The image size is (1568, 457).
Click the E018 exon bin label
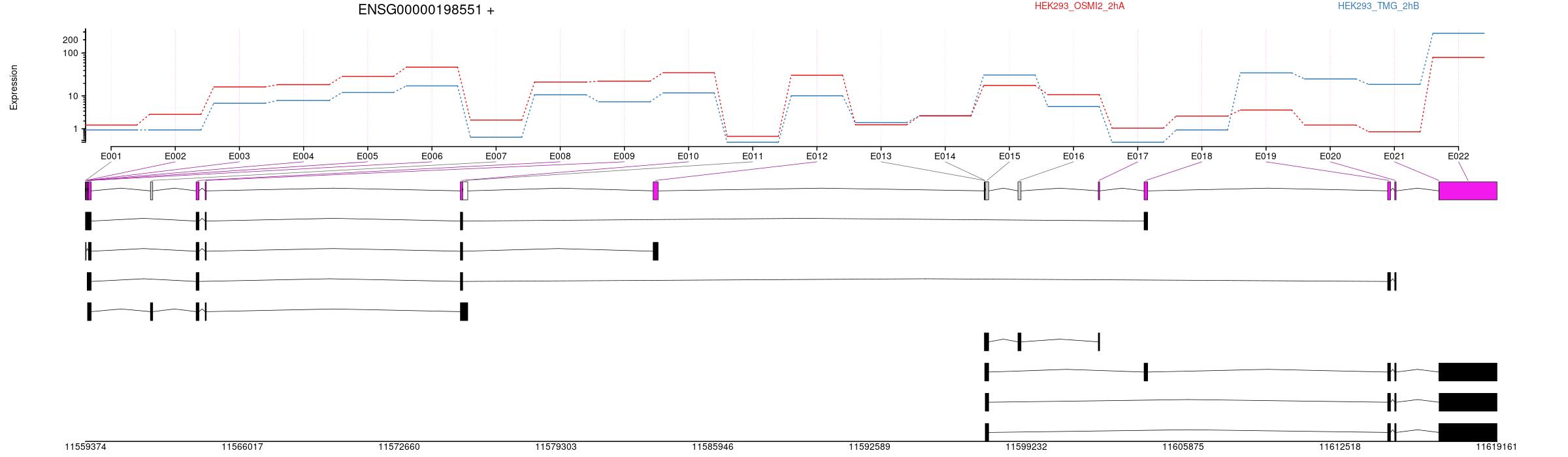pos(1201,156)
